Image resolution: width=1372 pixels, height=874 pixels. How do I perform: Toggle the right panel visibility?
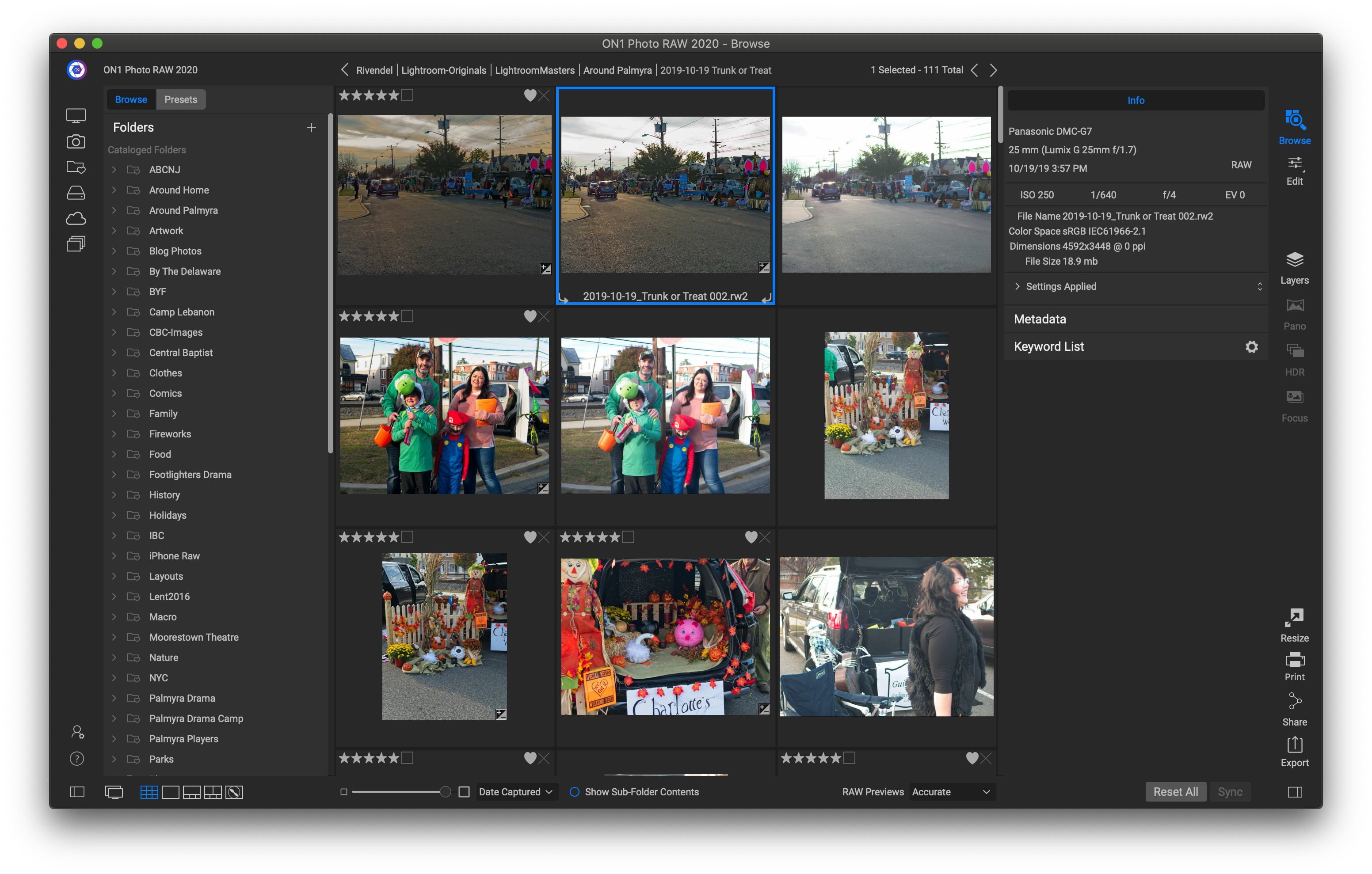1295,792
